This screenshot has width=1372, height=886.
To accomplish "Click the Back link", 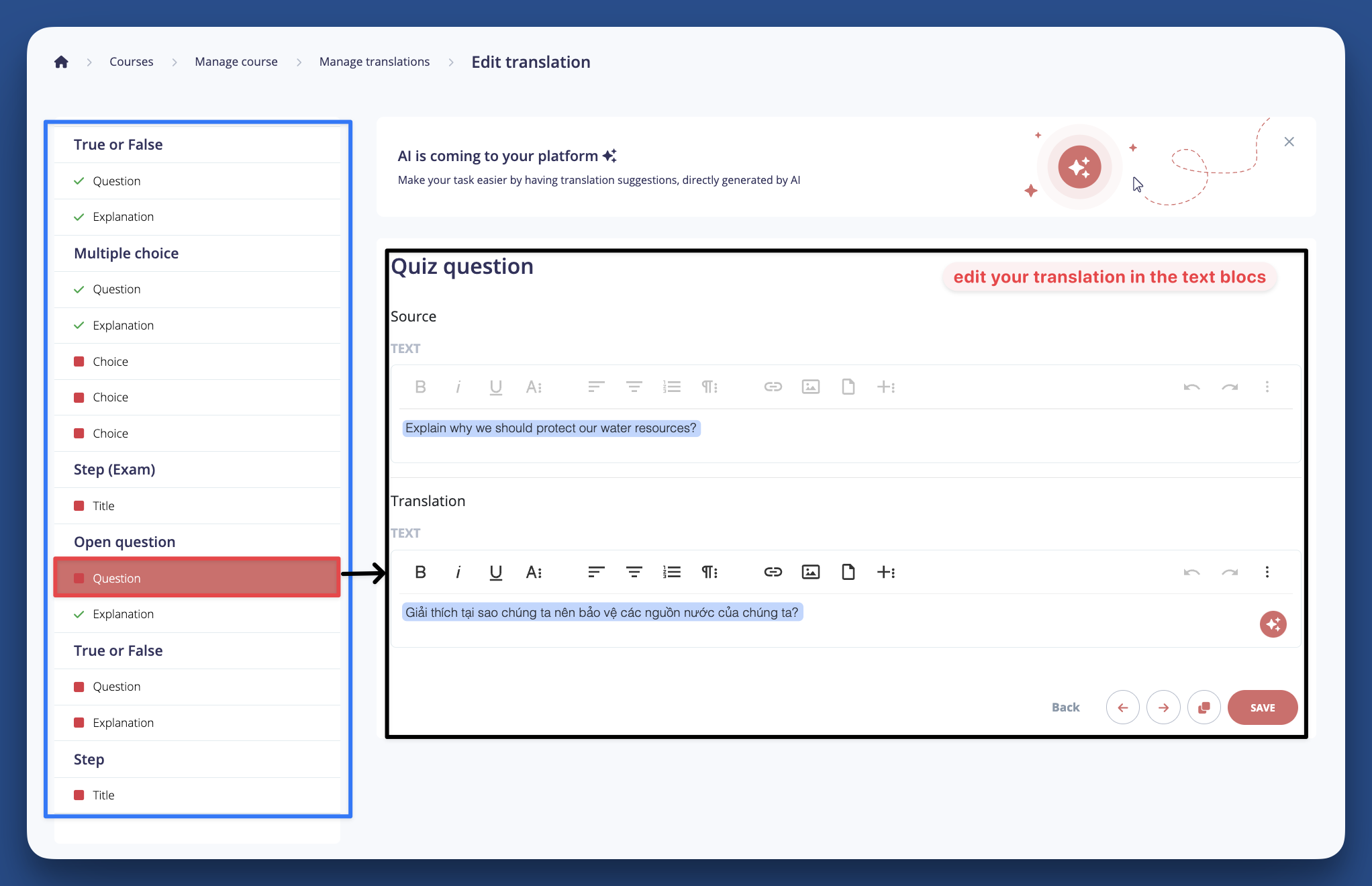I will (1065, 707).
